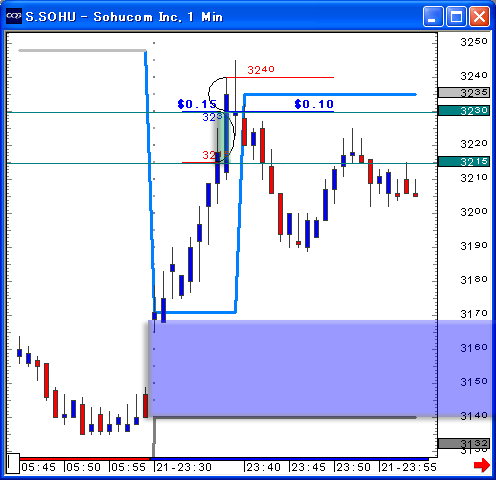Click the 3235 gray price marker
496x480 pixels.
point(464,93)
